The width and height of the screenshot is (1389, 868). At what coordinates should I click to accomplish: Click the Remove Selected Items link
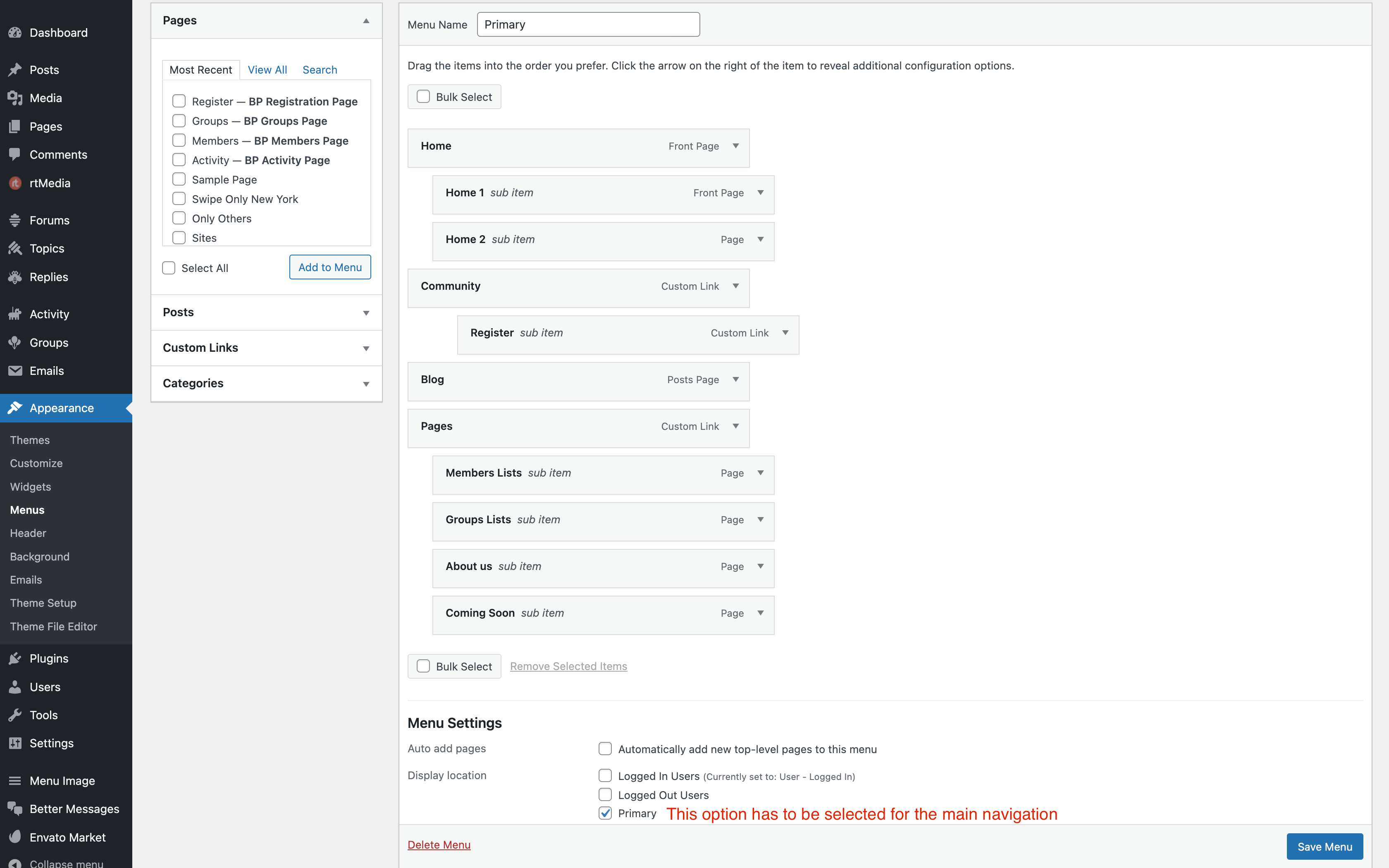(568, 666)
